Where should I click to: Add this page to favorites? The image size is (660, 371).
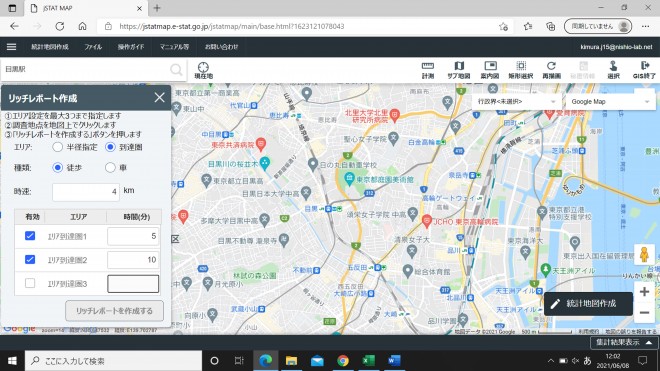click(x=503, y=26)
